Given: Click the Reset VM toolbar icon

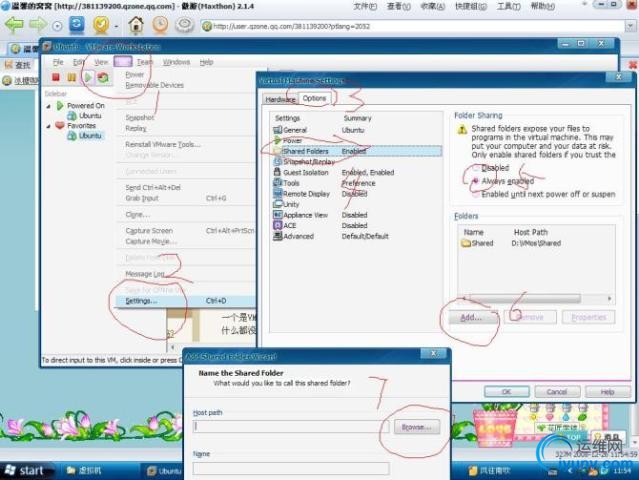Looking at the screenshot, I should click(103, 77).
